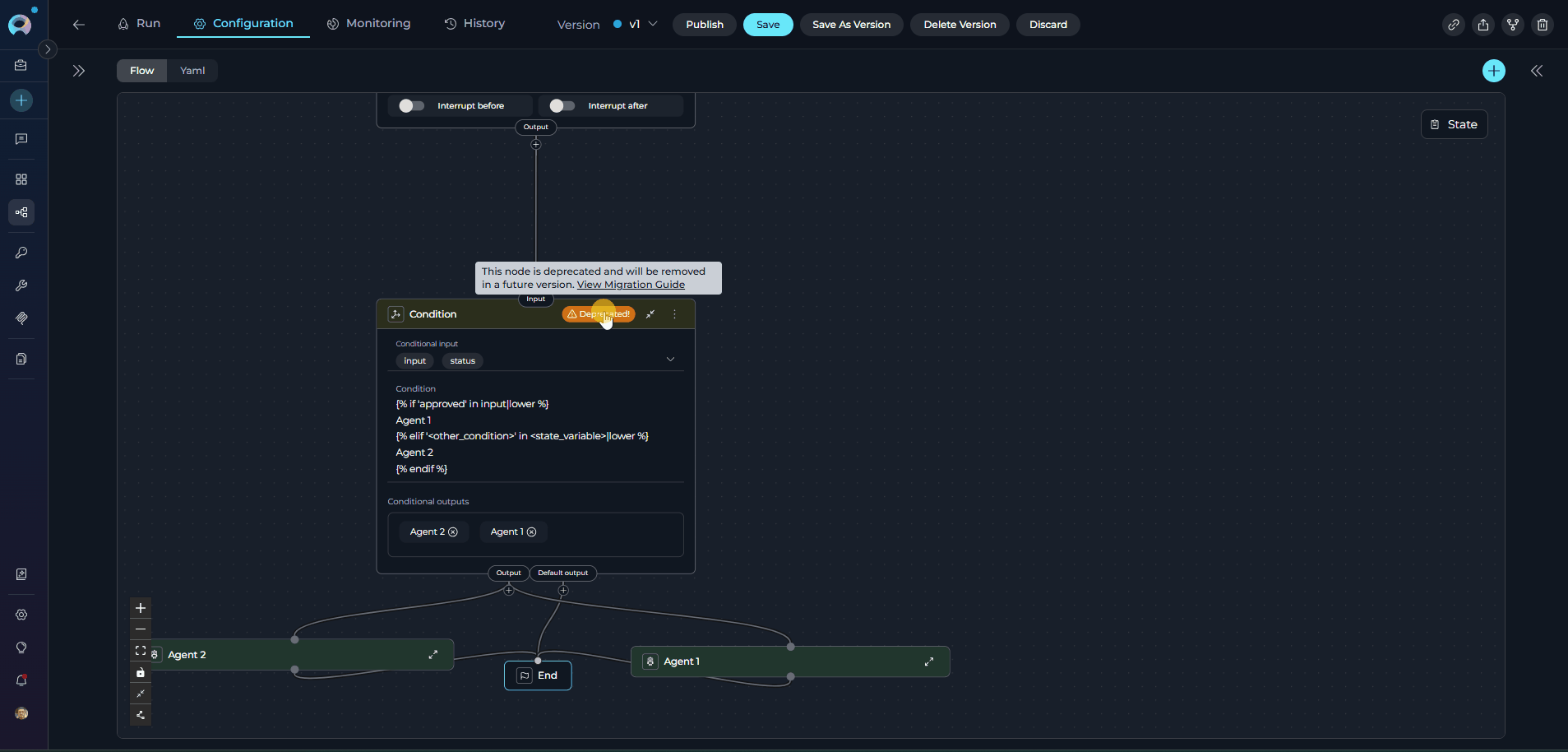
Task: Click the trash delete icon in top bar
Action: tap(1542, 25)
